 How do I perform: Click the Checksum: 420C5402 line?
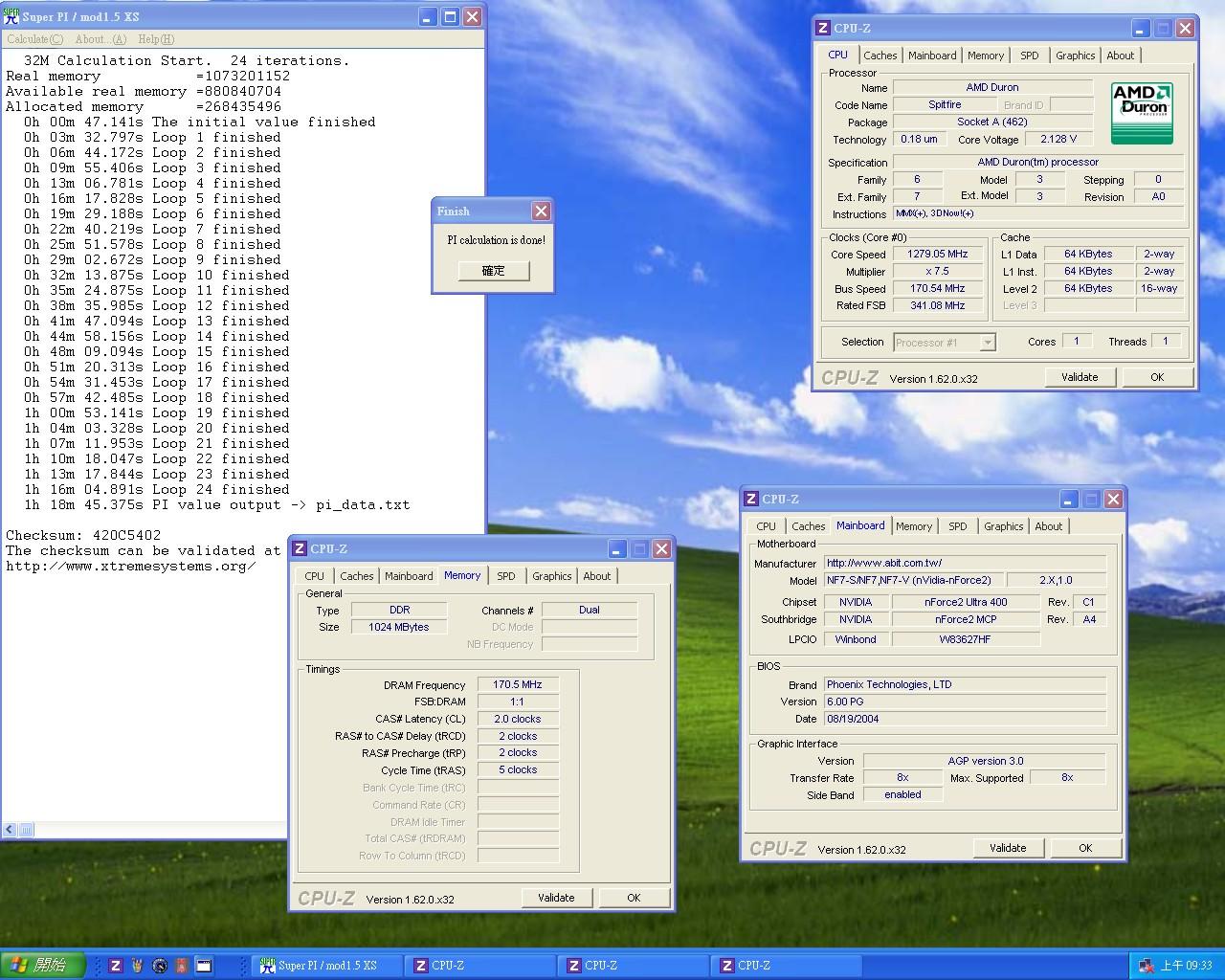coord(83,536)
